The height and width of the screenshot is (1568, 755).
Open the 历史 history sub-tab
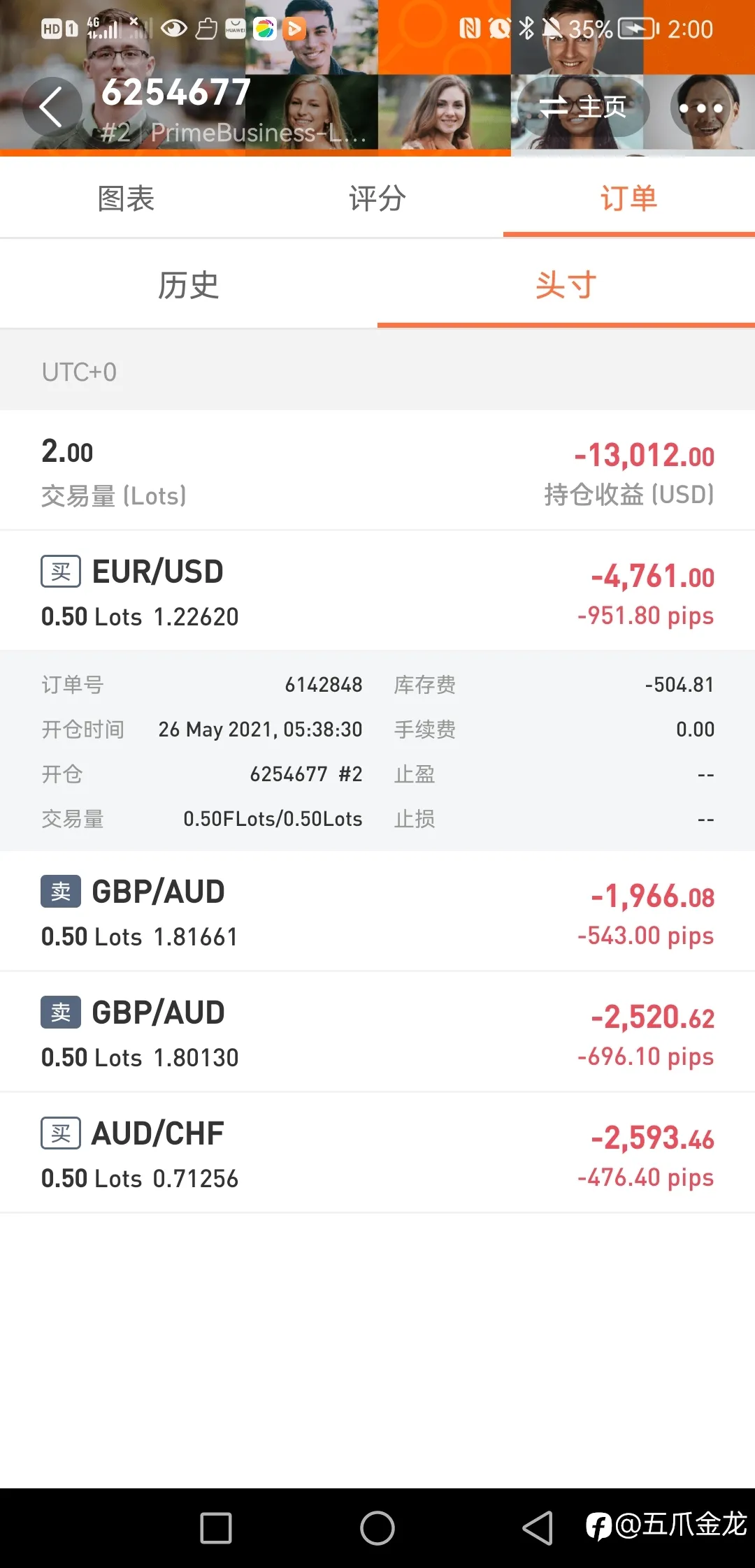189,285
